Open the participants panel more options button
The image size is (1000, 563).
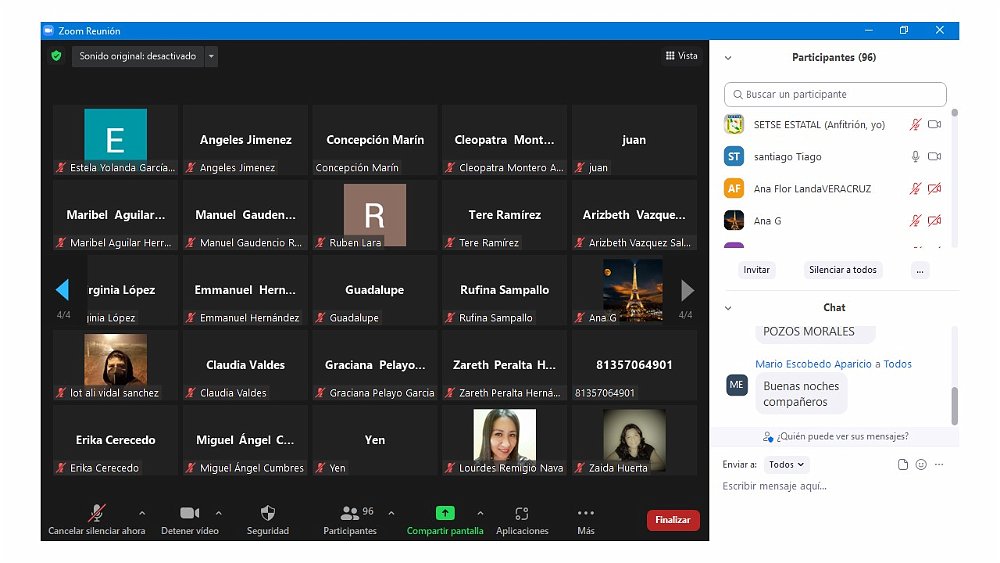point(920,270)
